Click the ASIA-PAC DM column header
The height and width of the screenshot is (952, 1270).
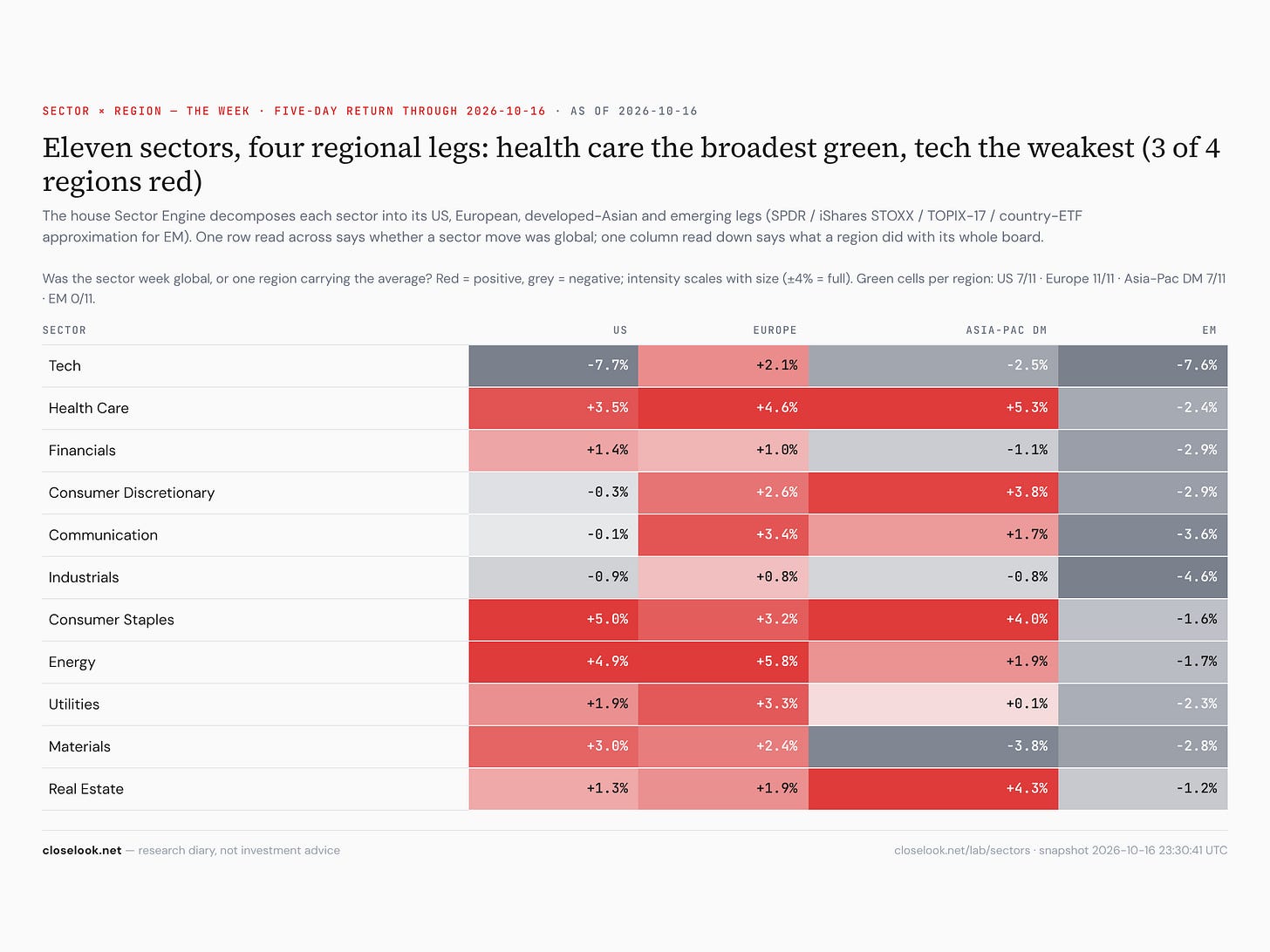[x=1007, y=330]
